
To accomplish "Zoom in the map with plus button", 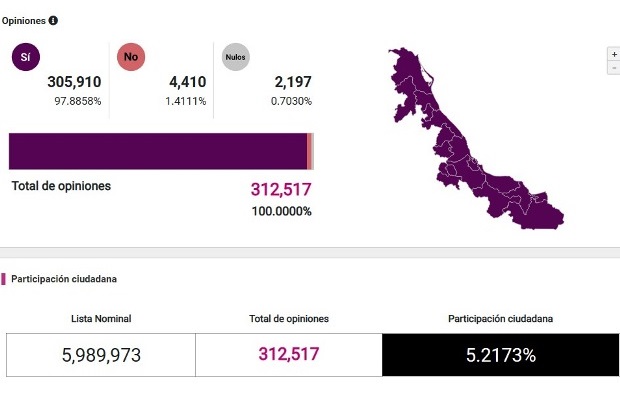I will click(x=614, y=54).
